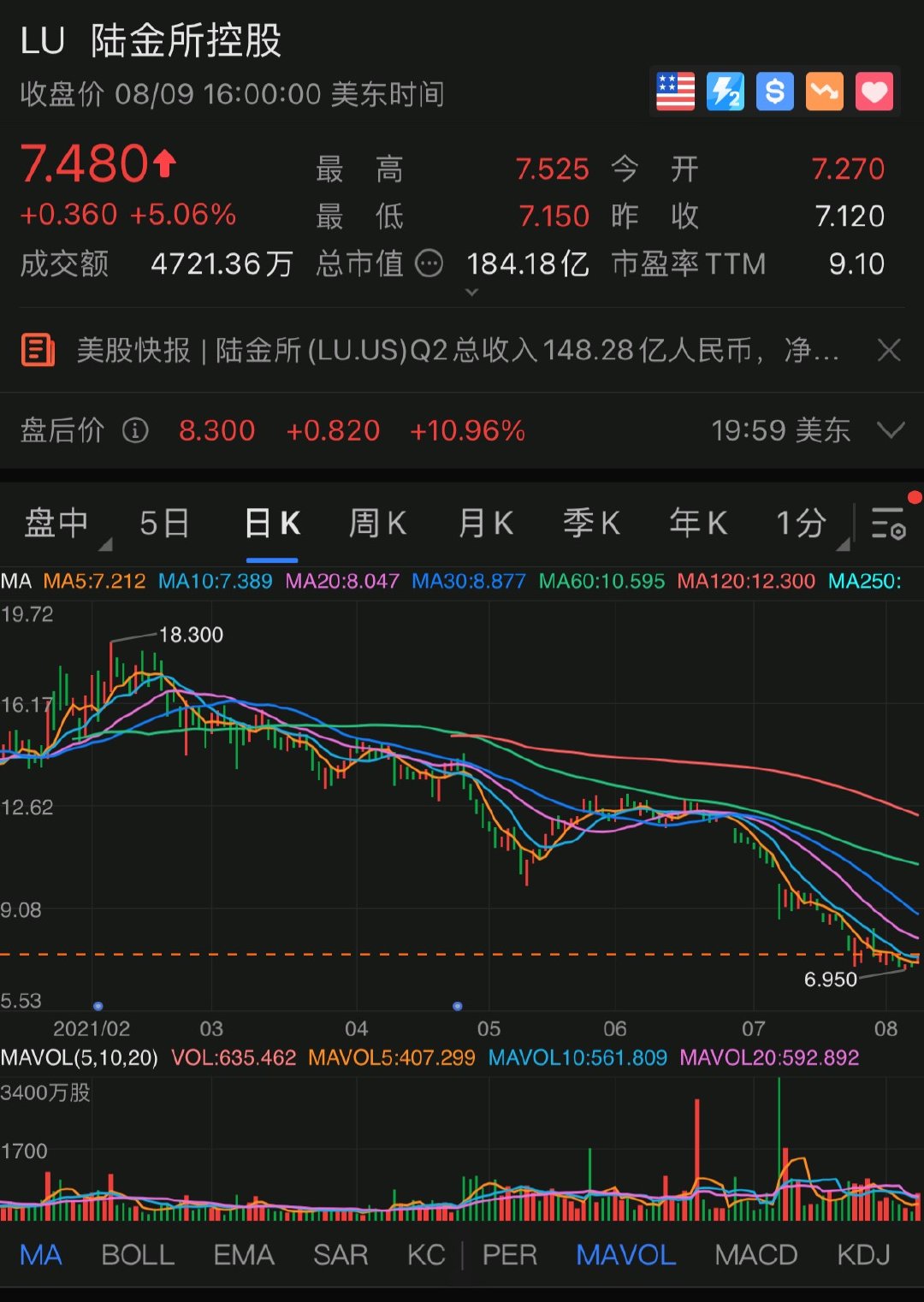Tap the MA10:7.389 legend value

[x=216, y=582]
